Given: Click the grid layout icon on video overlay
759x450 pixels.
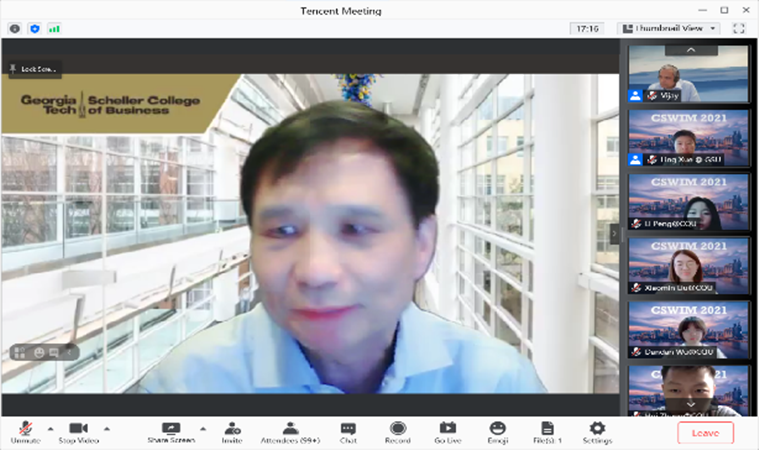Looking at the screenshot, I should tap(20, 352).
